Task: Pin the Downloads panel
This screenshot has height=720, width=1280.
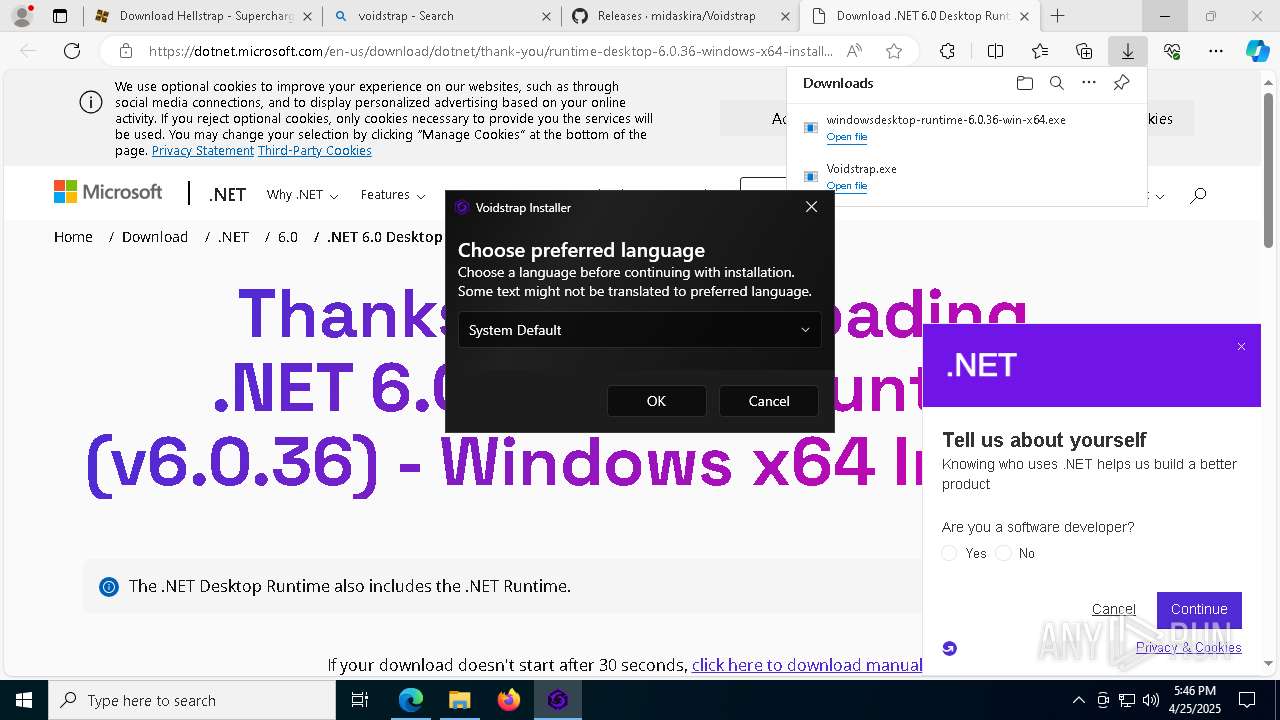Action: (1121, 83)
